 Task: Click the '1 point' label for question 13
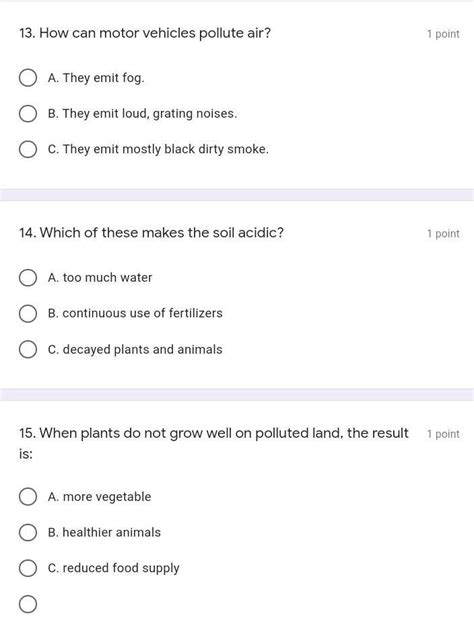pos(443,34)
